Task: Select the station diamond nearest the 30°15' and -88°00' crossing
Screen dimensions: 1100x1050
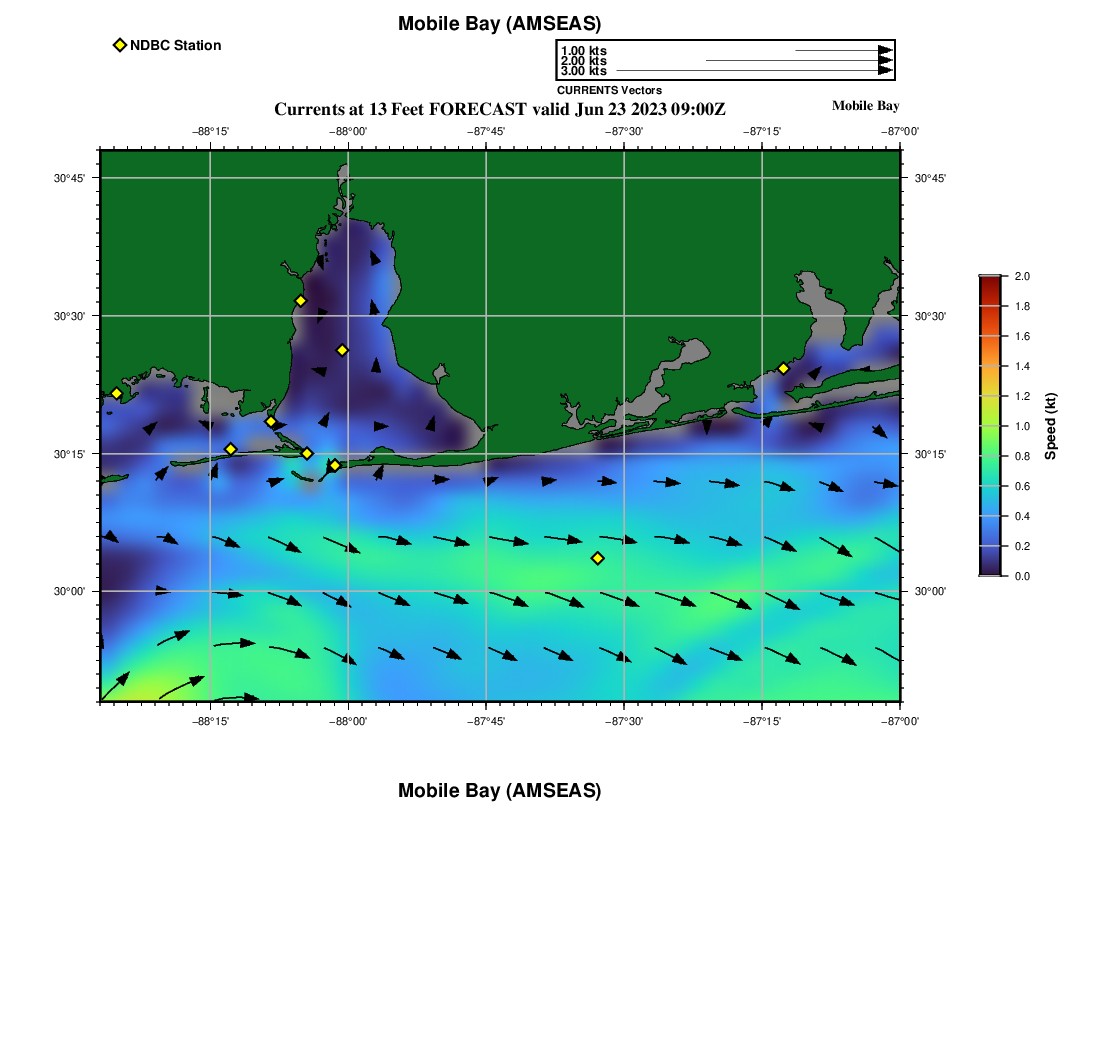Action: [334, 465]
